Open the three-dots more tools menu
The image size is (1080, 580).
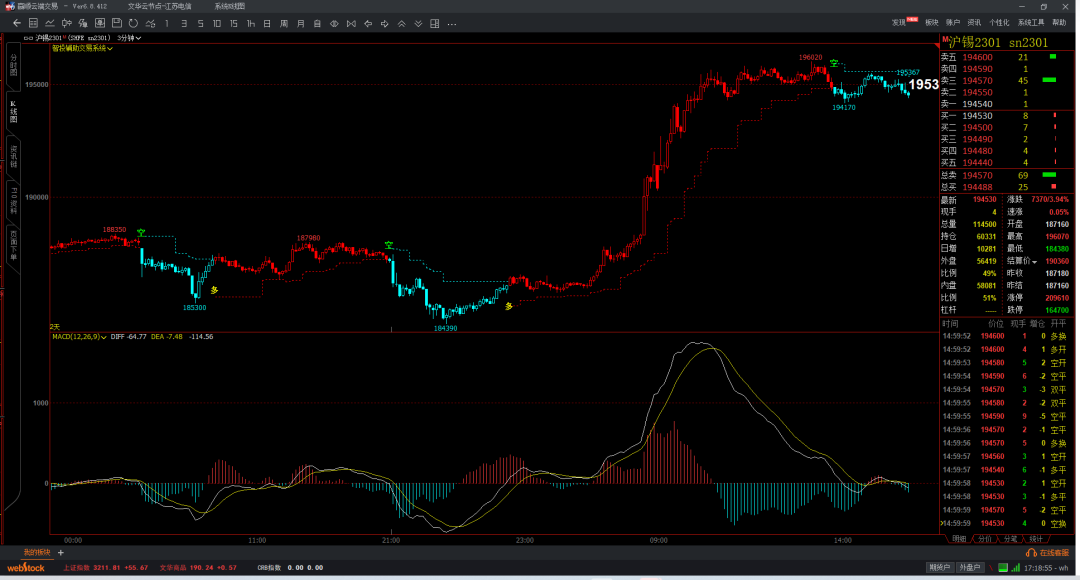point(452,23)
